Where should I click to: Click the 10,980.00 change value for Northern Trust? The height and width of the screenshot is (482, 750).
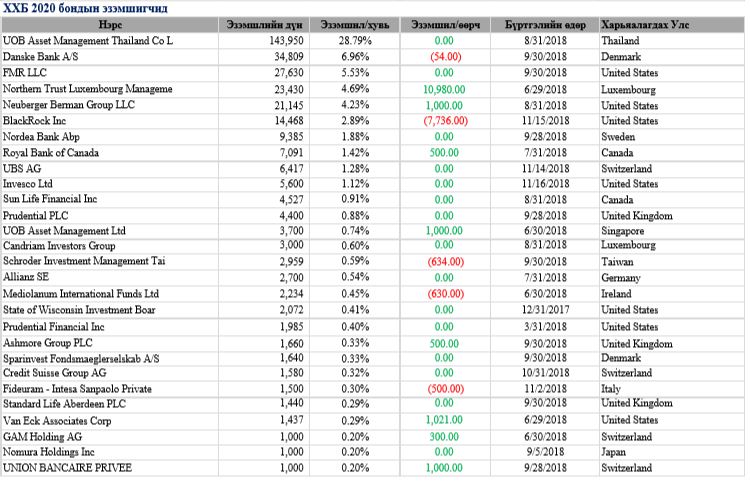[x=438, y=89]
